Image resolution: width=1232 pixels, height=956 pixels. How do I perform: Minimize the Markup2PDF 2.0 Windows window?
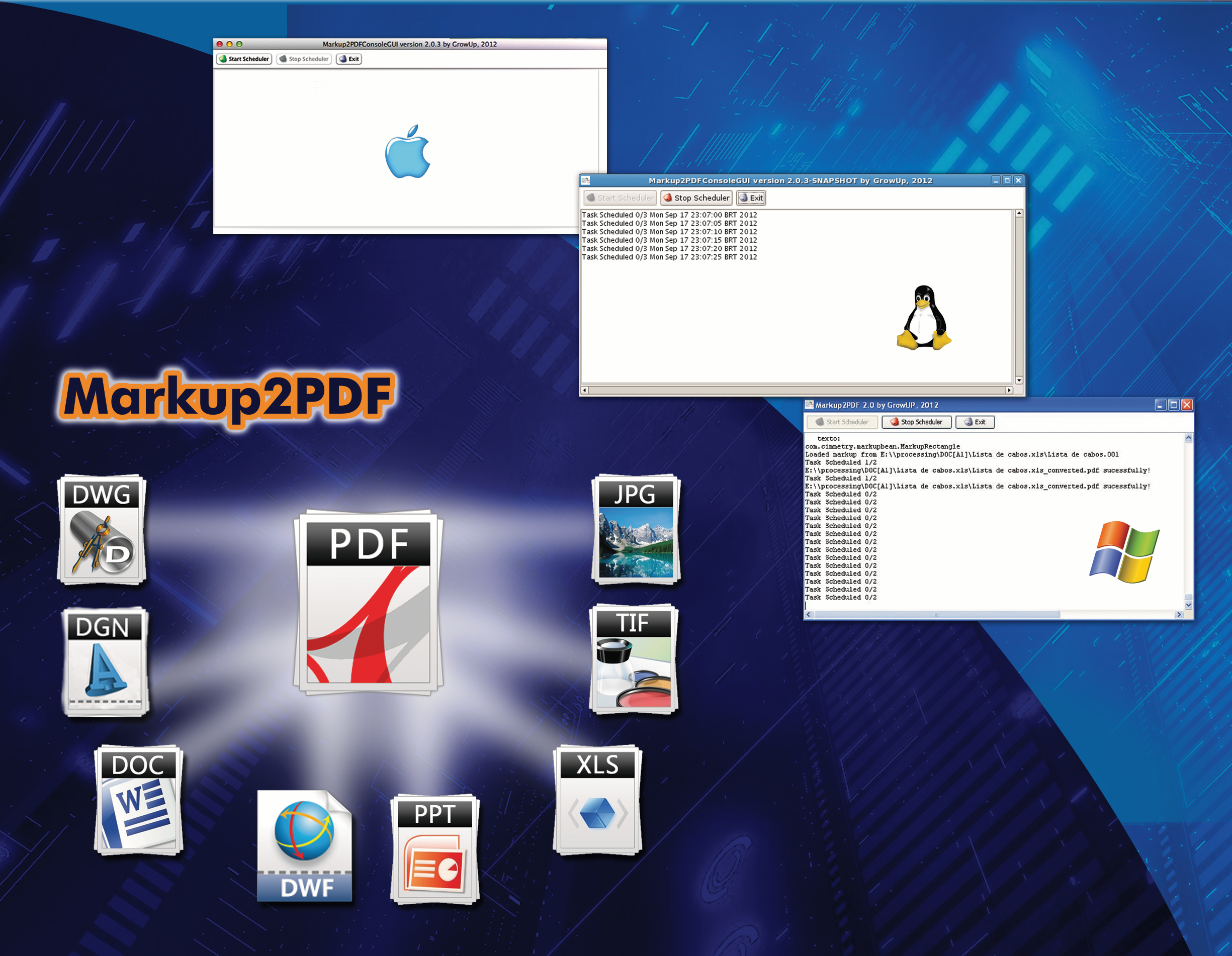(1161, 405)
